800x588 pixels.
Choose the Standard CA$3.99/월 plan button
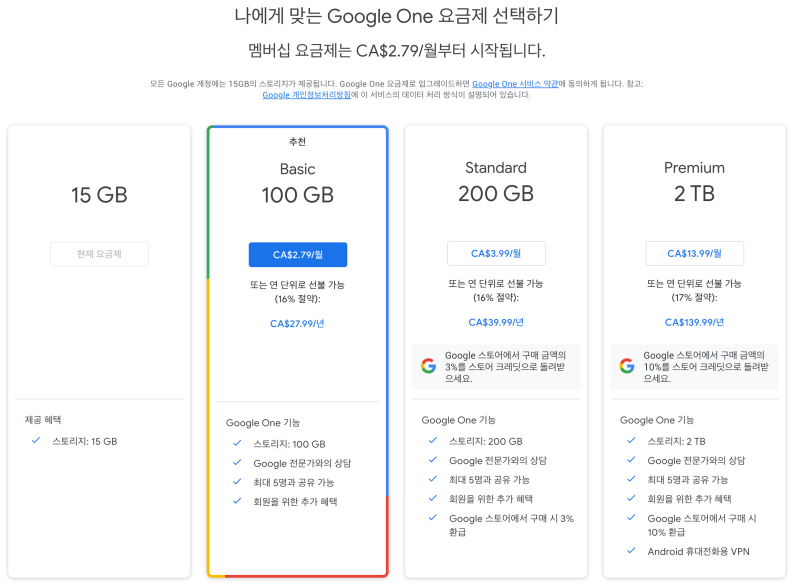[x=496, y=254]
